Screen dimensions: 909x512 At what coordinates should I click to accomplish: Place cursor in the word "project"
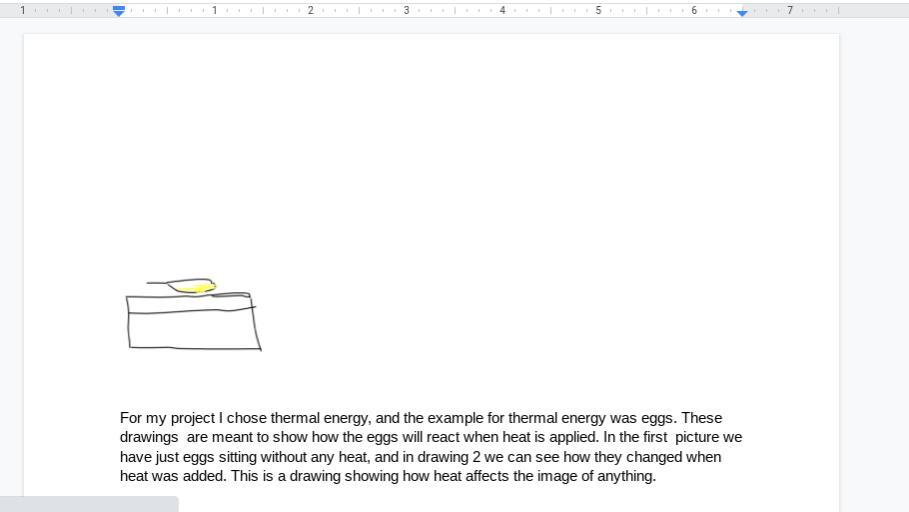[192, 418]
